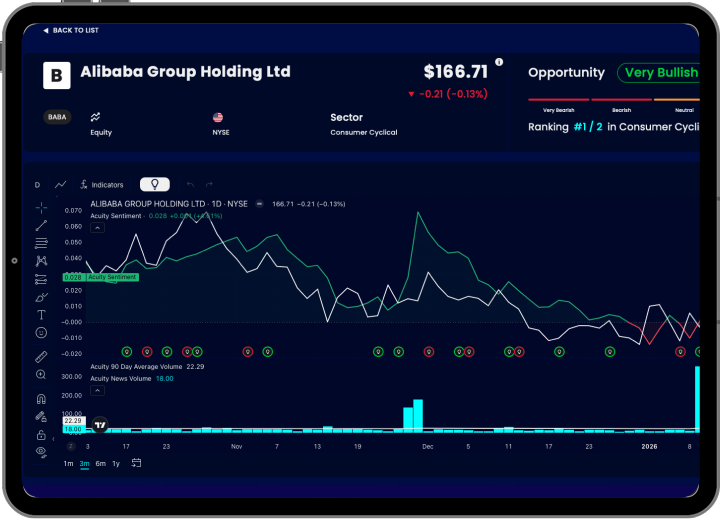Toggle the lightbulb ideas button
The height and width of the screenshot is (519, 720).
point(155,184)
